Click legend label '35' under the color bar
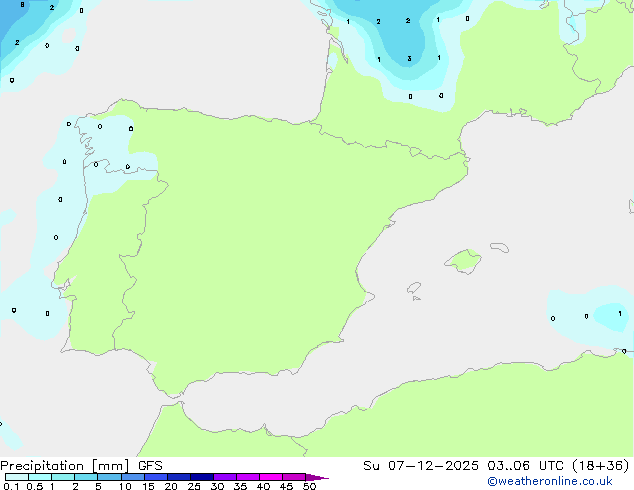The height and width of the screenshot is (490, 634). click(x=240, y=486)
